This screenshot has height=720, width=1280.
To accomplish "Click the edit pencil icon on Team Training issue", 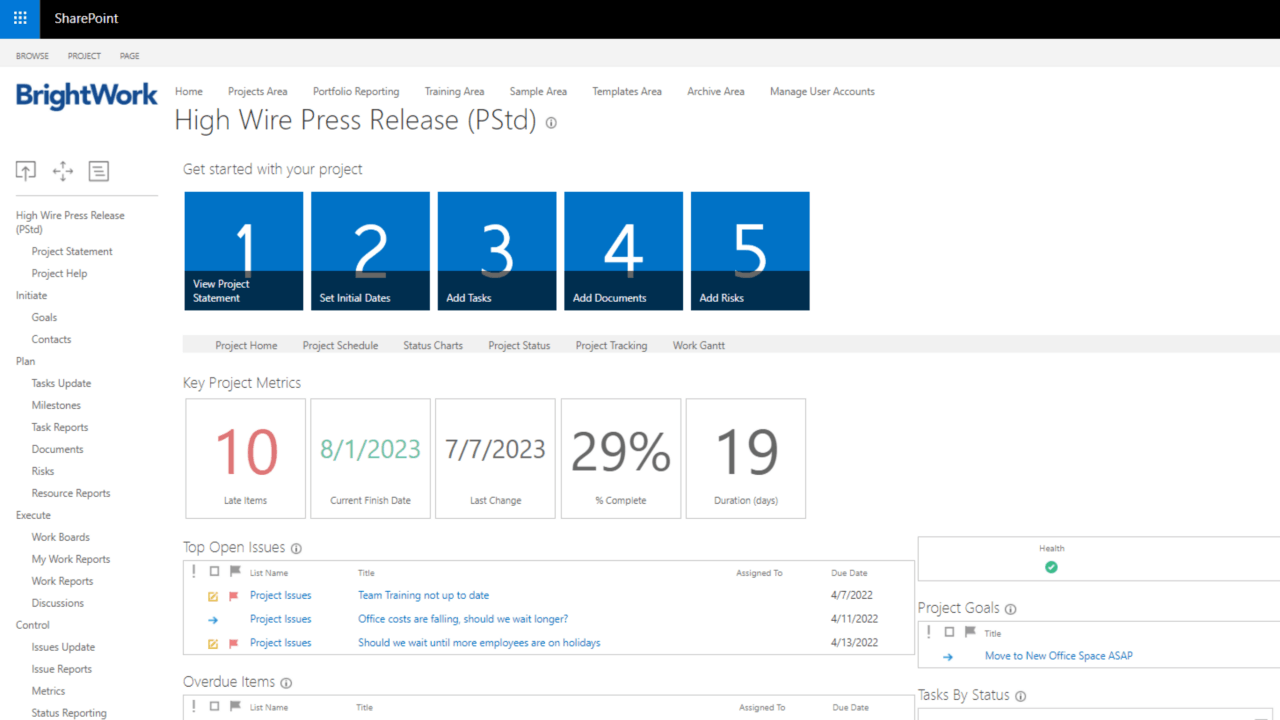I will 212,595.
